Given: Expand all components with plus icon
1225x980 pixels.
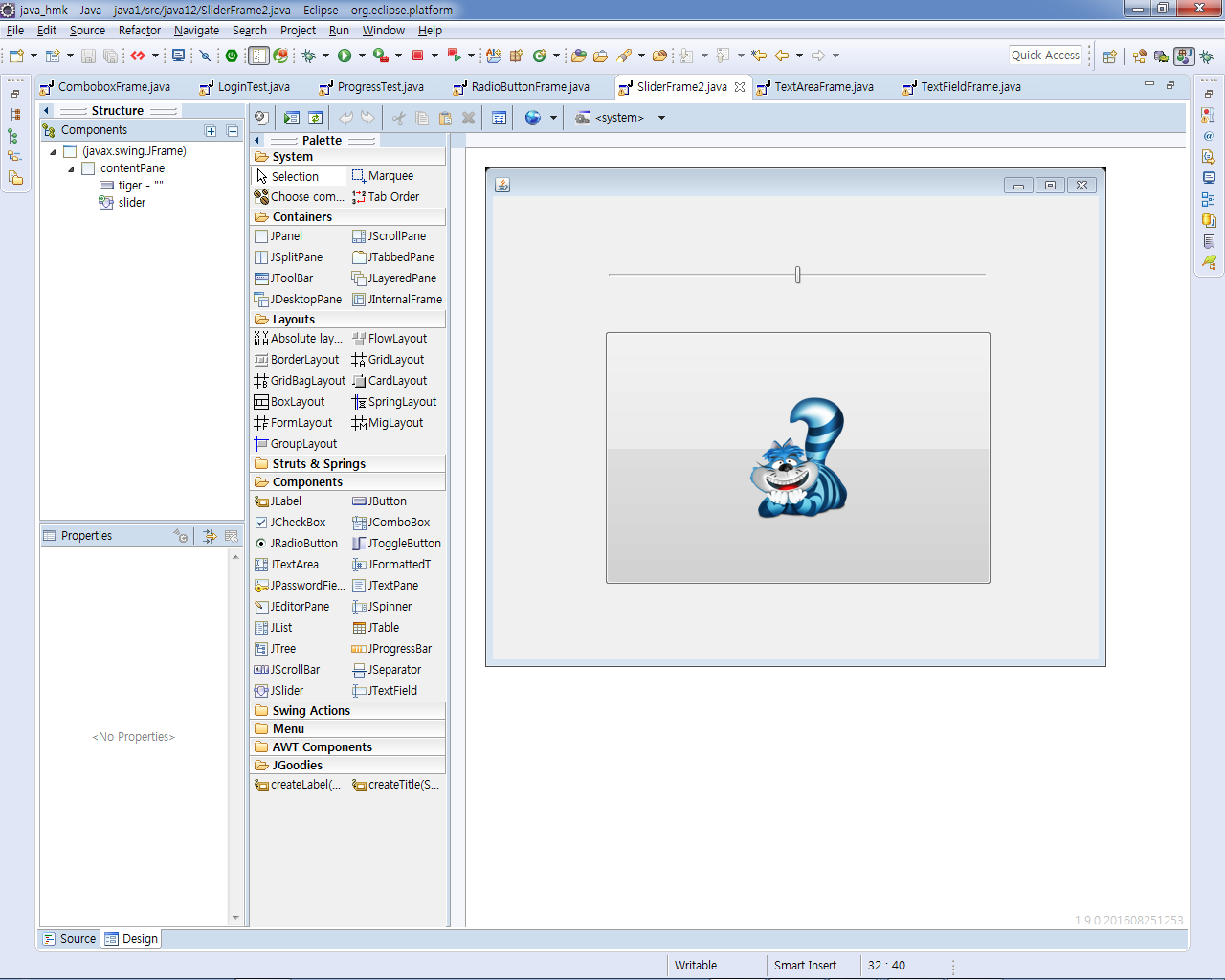Looking at the screenshot, I should point(211,131).
